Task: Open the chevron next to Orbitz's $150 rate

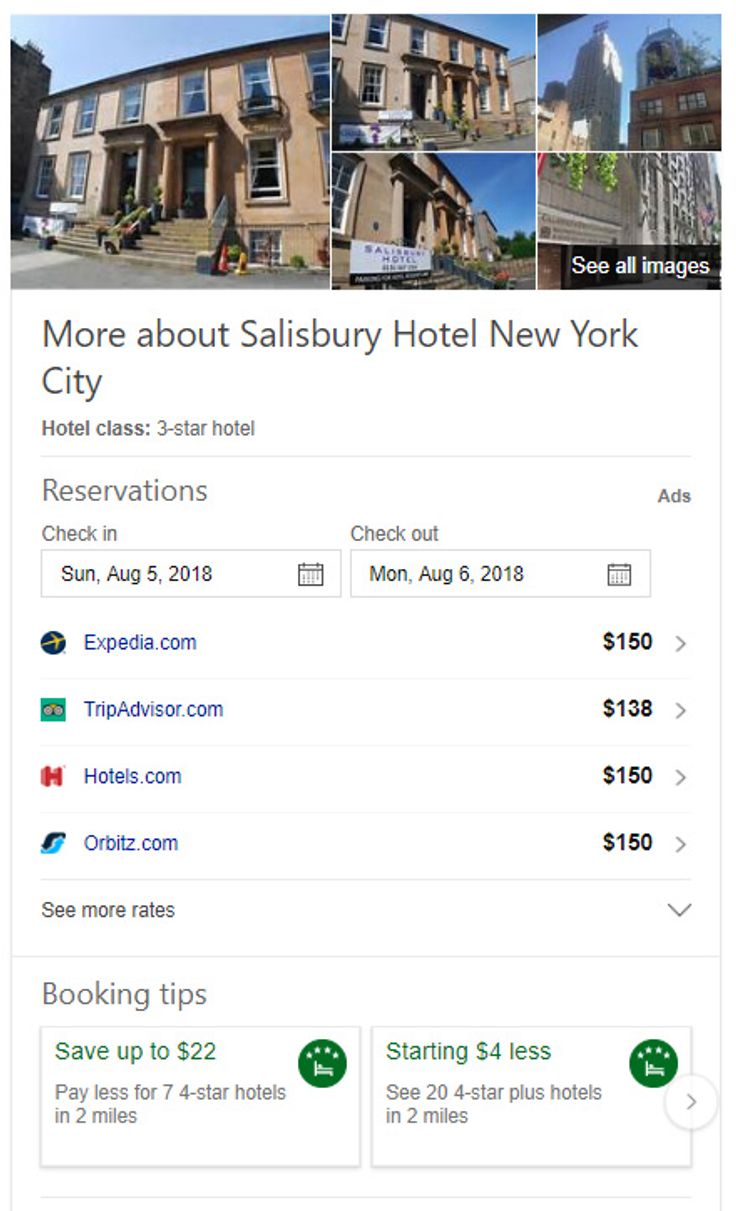Action: [x=681, y=843]
